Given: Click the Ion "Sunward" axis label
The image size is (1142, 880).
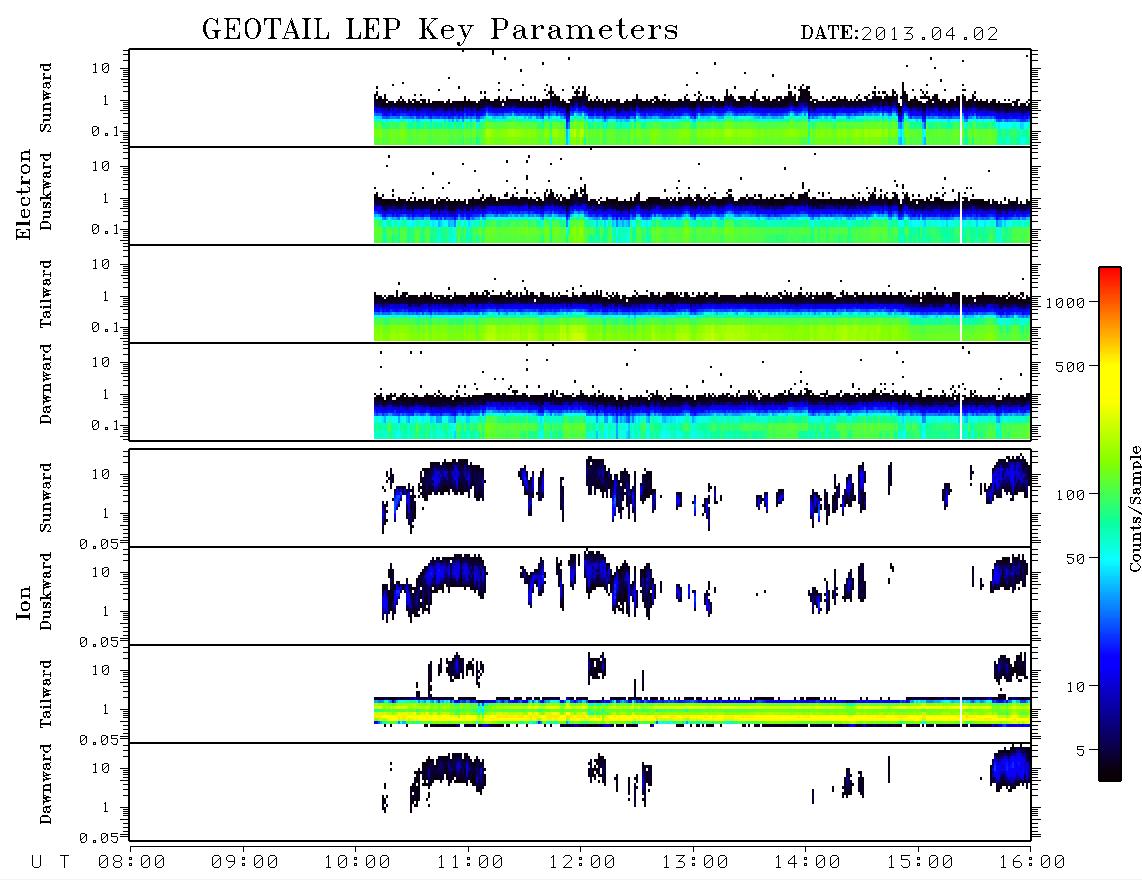Looking at the screenshot, I should [x=46, y=498].
